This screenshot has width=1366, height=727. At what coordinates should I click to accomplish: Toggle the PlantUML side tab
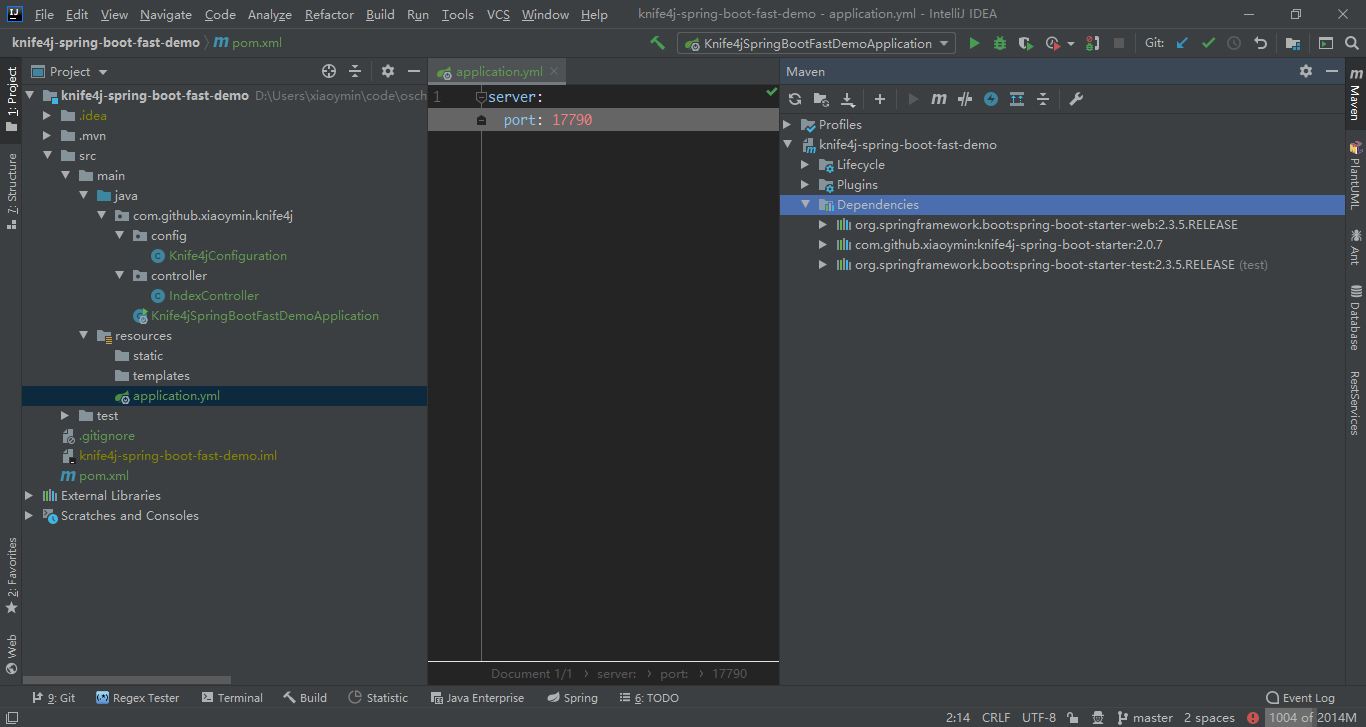(x=1355, y=175)
